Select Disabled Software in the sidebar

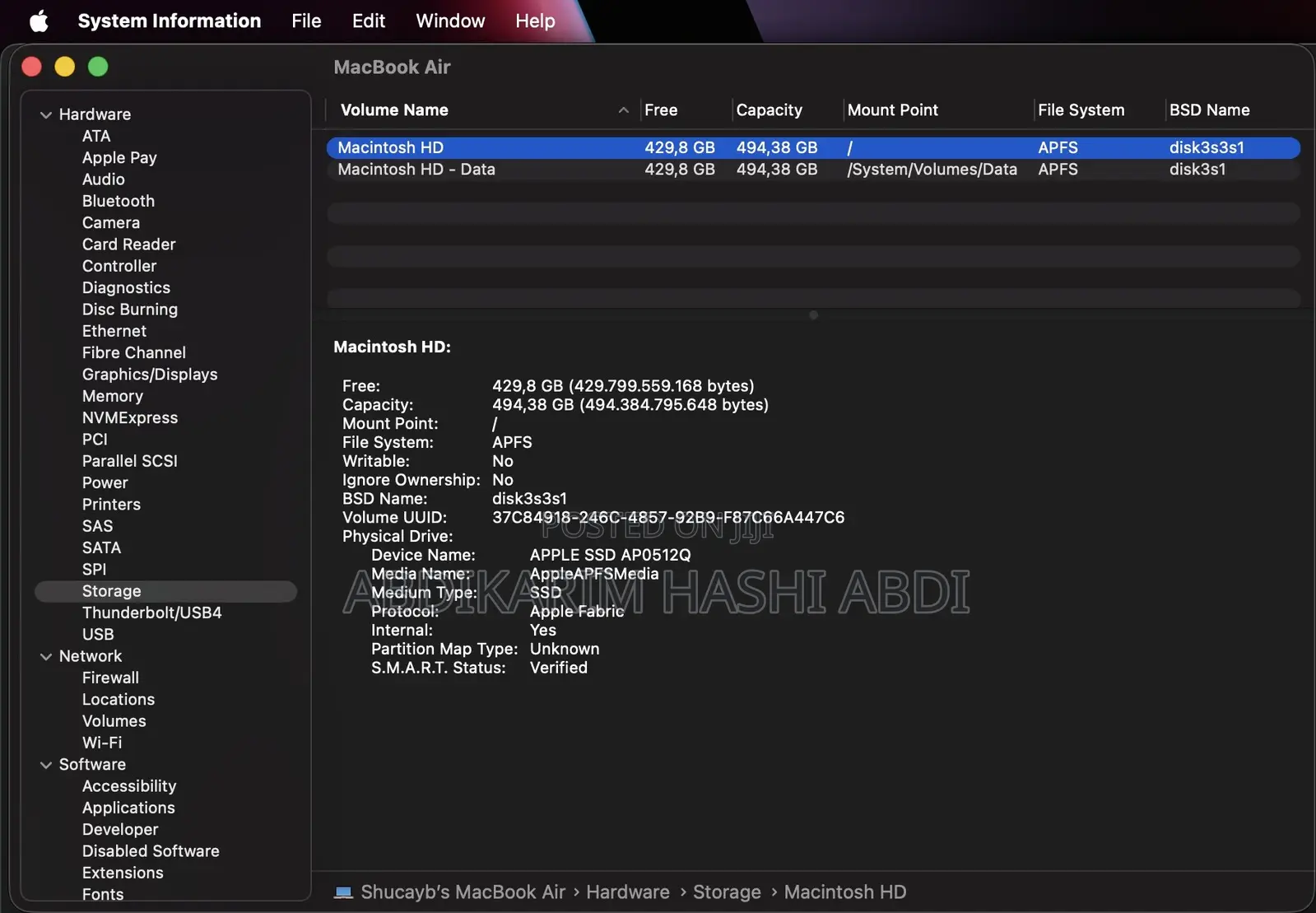pos(151,851)
